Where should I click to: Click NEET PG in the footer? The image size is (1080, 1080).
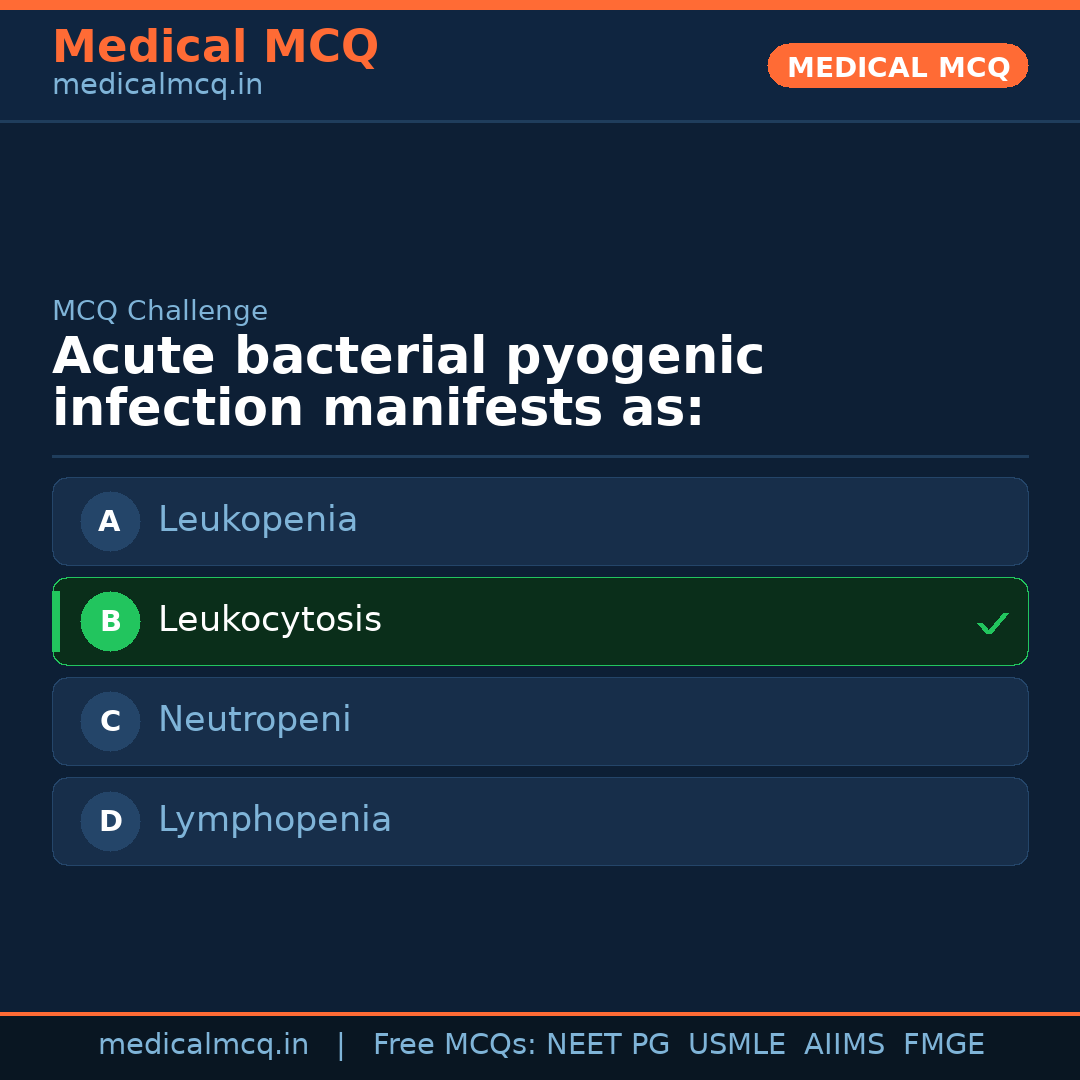(608, 1045)
